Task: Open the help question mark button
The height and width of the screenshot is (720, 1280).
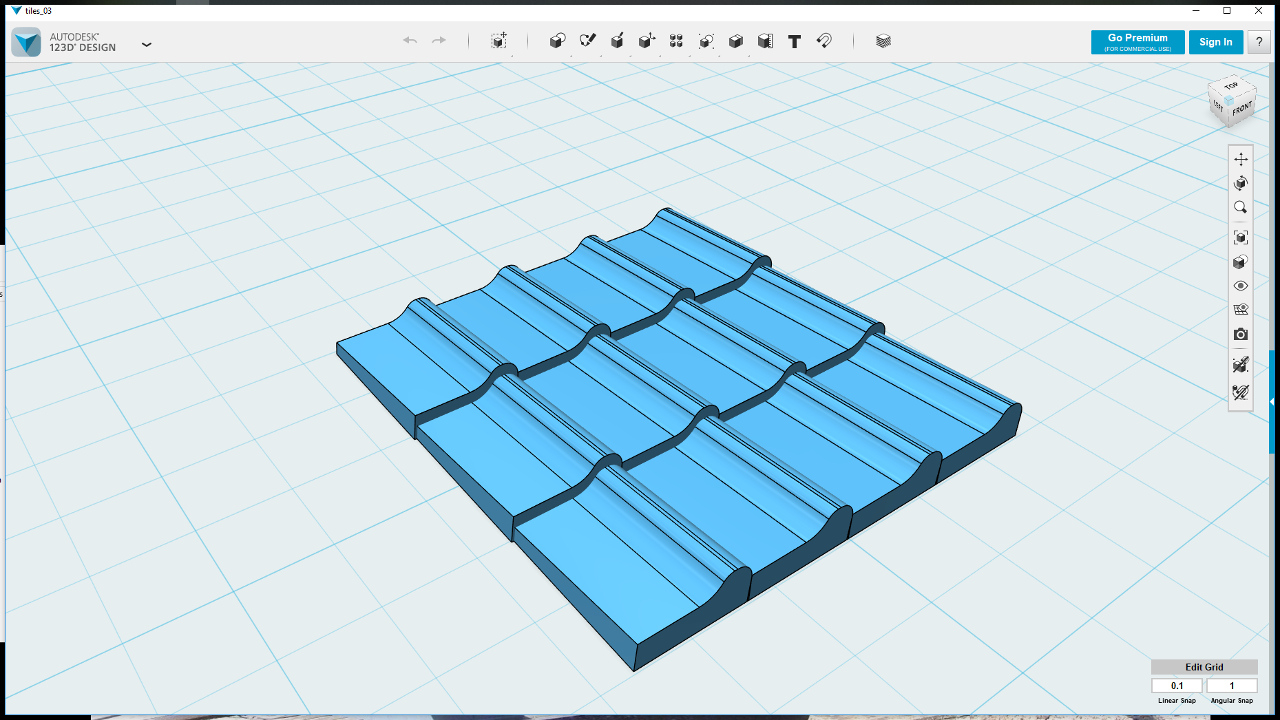Action: point(1259,42)
